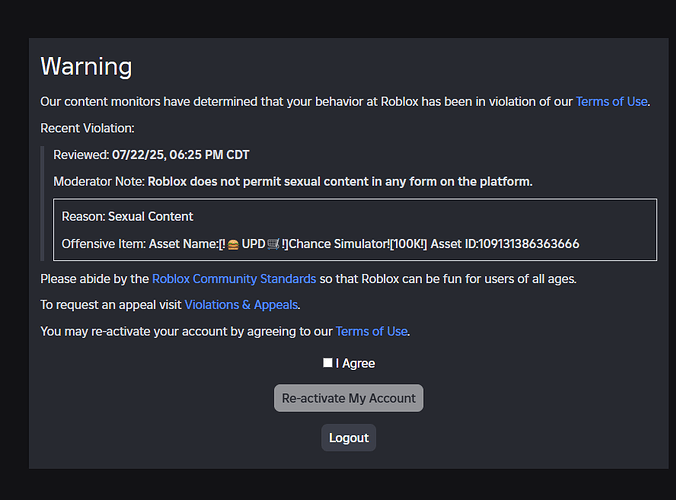Click the 'Recent Violation:' label
Image resolution: width=676 pixels, height=500 pixels.
point(87,128)
